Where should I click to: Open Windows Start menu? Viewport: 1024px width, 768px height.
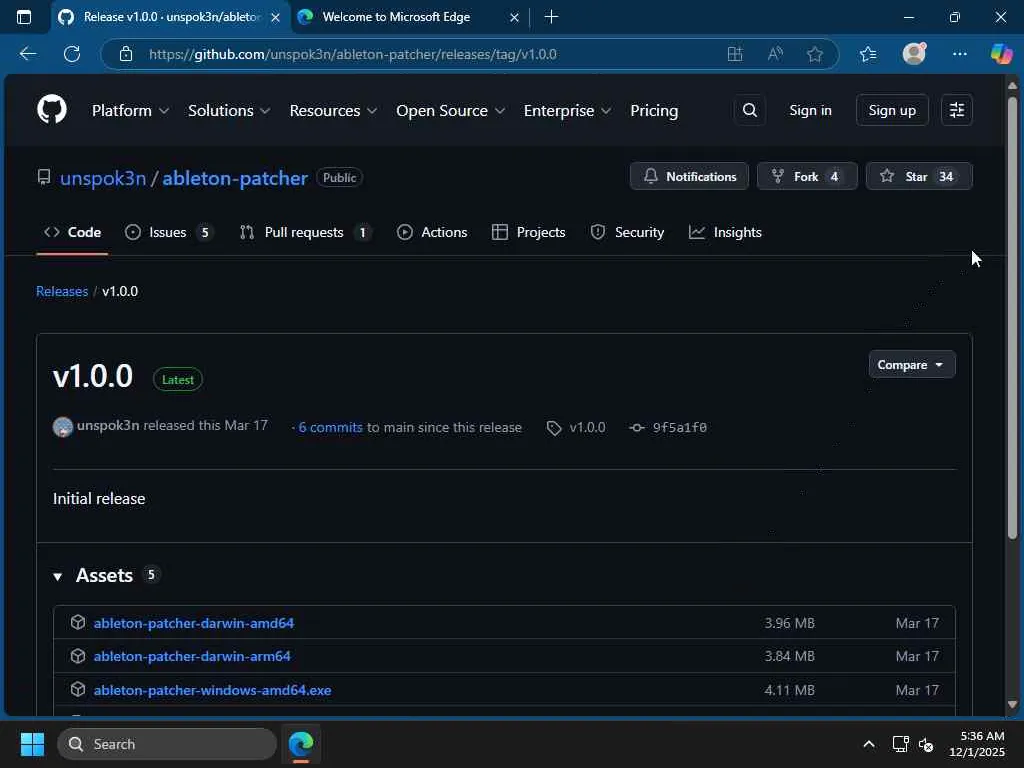(x=32, y=744)
